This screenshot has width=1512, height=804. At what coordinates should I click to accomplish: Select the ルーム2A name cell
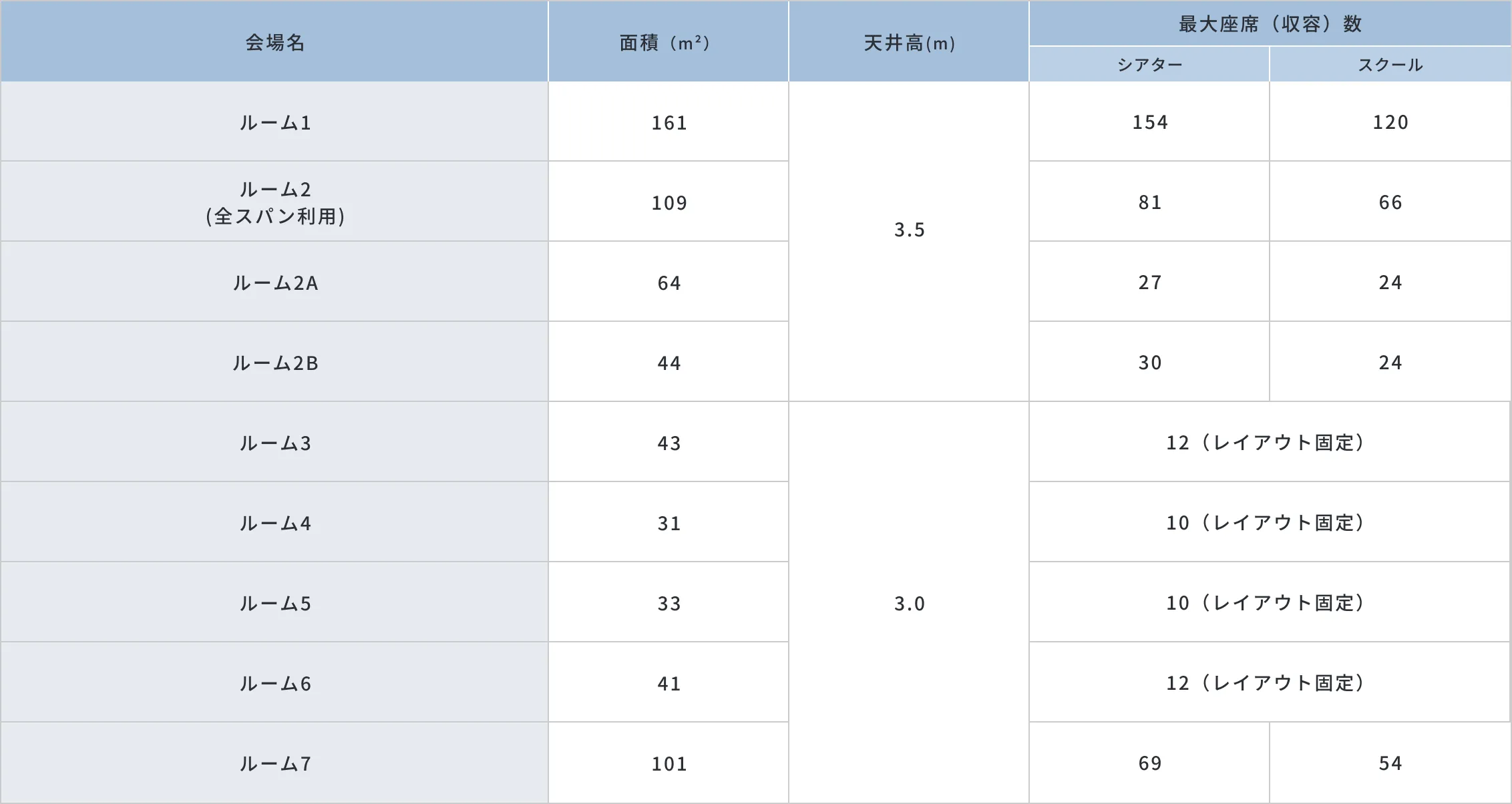coord(274,283)
